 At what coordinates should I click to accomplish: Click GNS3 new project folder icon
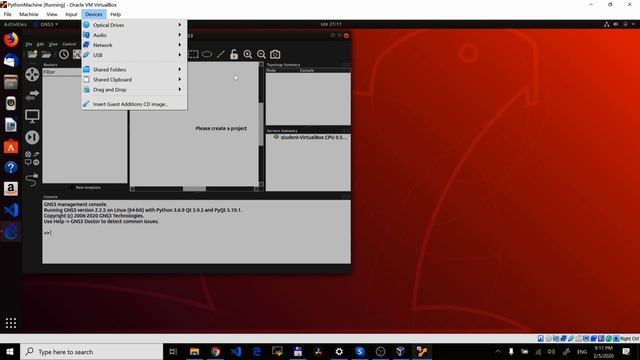[32, 54]
